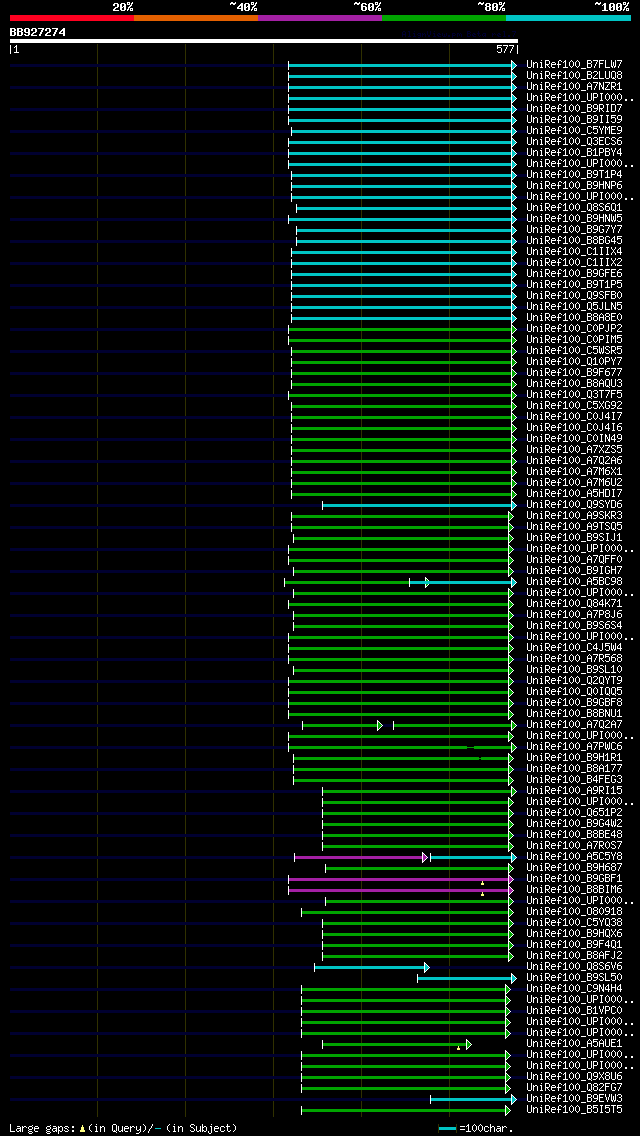Select the UniRef100_Q2QYT9 label
The image size is (640, 1136).
point(575,680)
